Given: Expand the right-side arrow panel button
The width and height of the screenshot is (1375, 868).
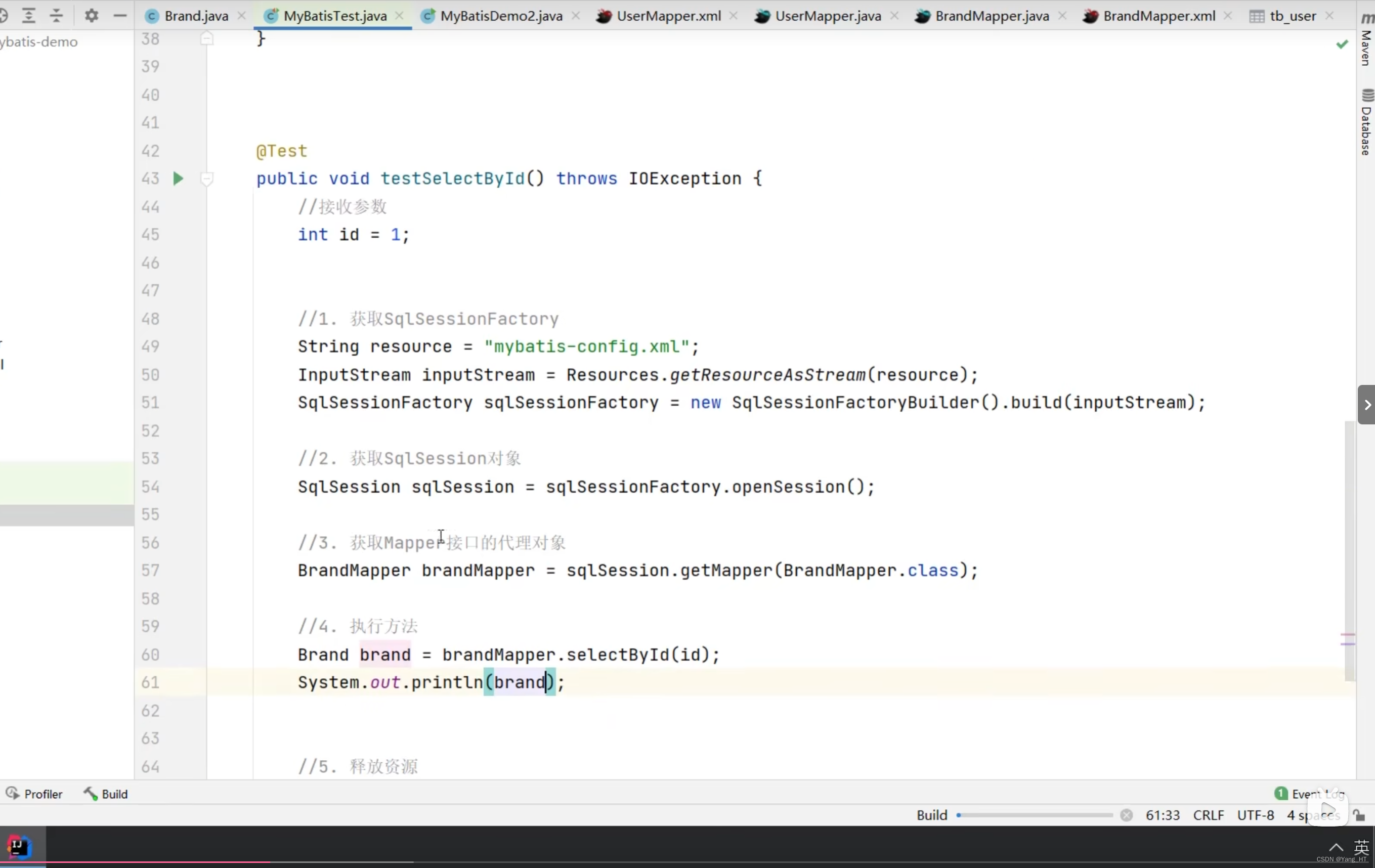Looking at the screenshot, I should [1366, 405].
